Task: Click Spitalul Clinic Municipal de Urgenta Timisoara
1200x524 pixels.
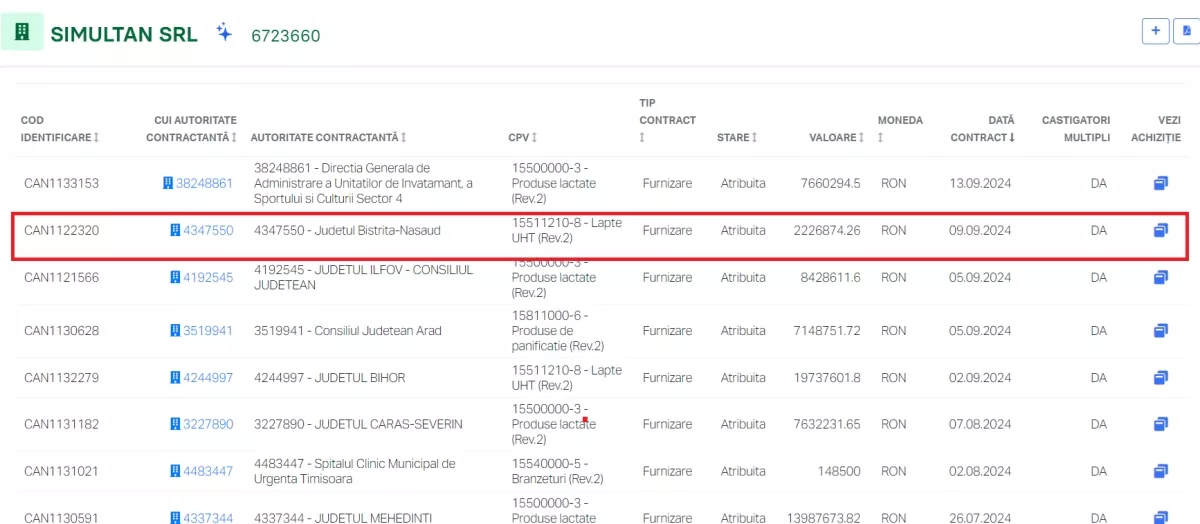Action: tap(355, 471)
